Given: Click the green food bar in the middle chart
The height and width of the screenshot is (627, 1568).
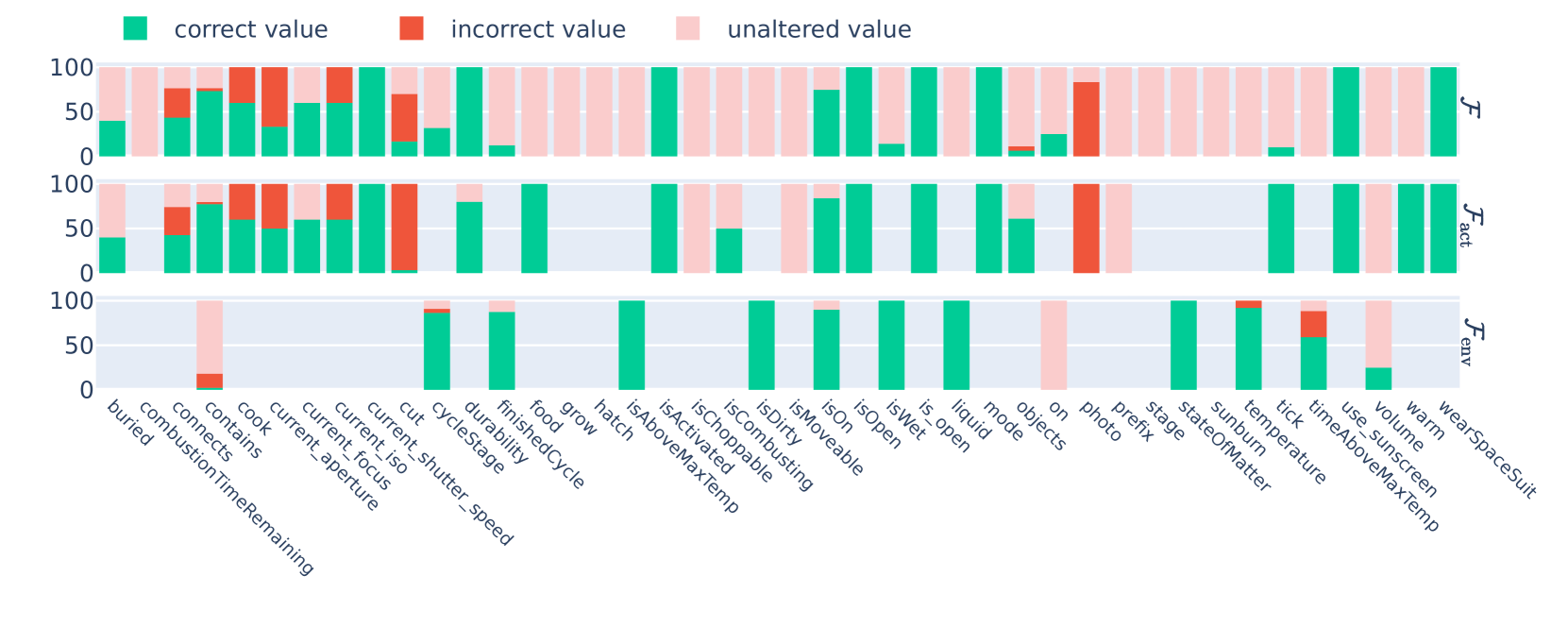Looking at the screenshot, I should tap(534, 229).
